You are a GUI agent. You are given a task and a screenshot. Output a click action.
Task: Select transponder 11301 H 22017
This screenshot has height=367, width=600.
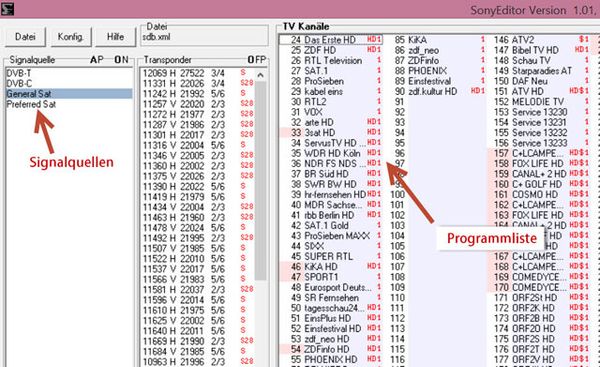click(x=198, y=135)
